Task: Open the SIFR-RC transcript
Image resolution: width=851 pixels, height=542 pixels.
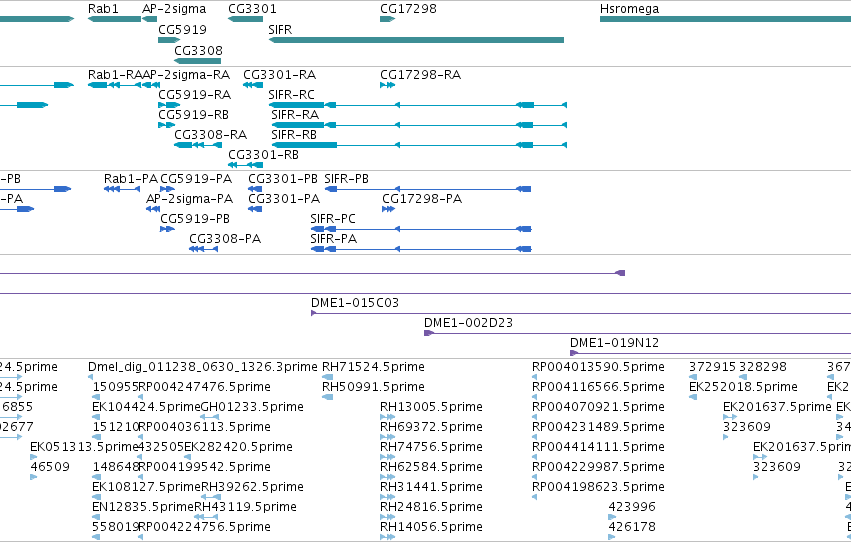Action: [x=418, y=105]
